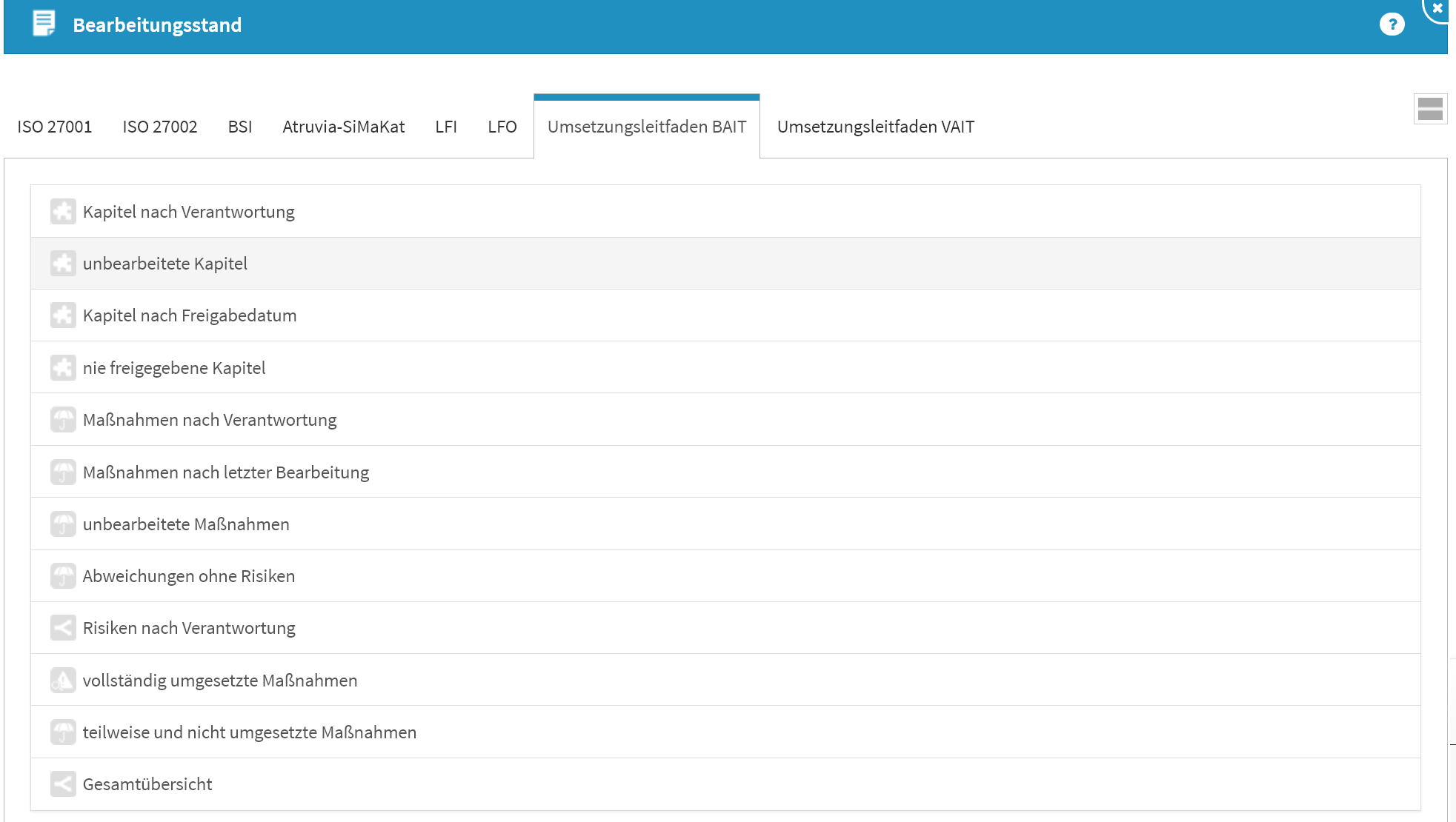
Task: Click the share icon beside Risiken nach Verantwortung
Action: 63,628
